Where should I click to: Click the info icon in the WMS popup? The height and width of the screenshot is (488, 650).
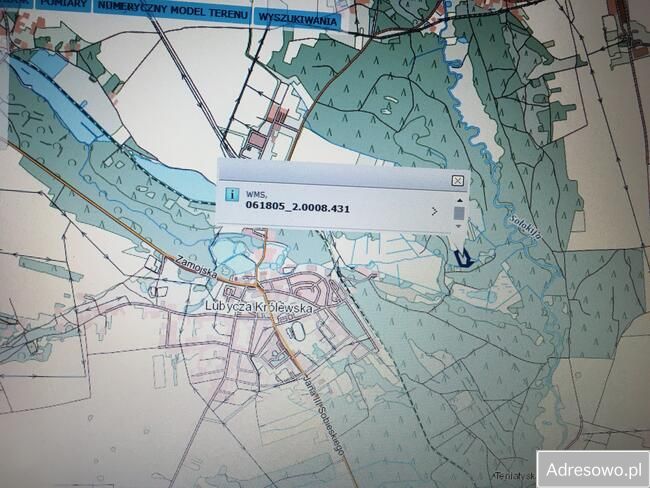(x=232, y=194)
